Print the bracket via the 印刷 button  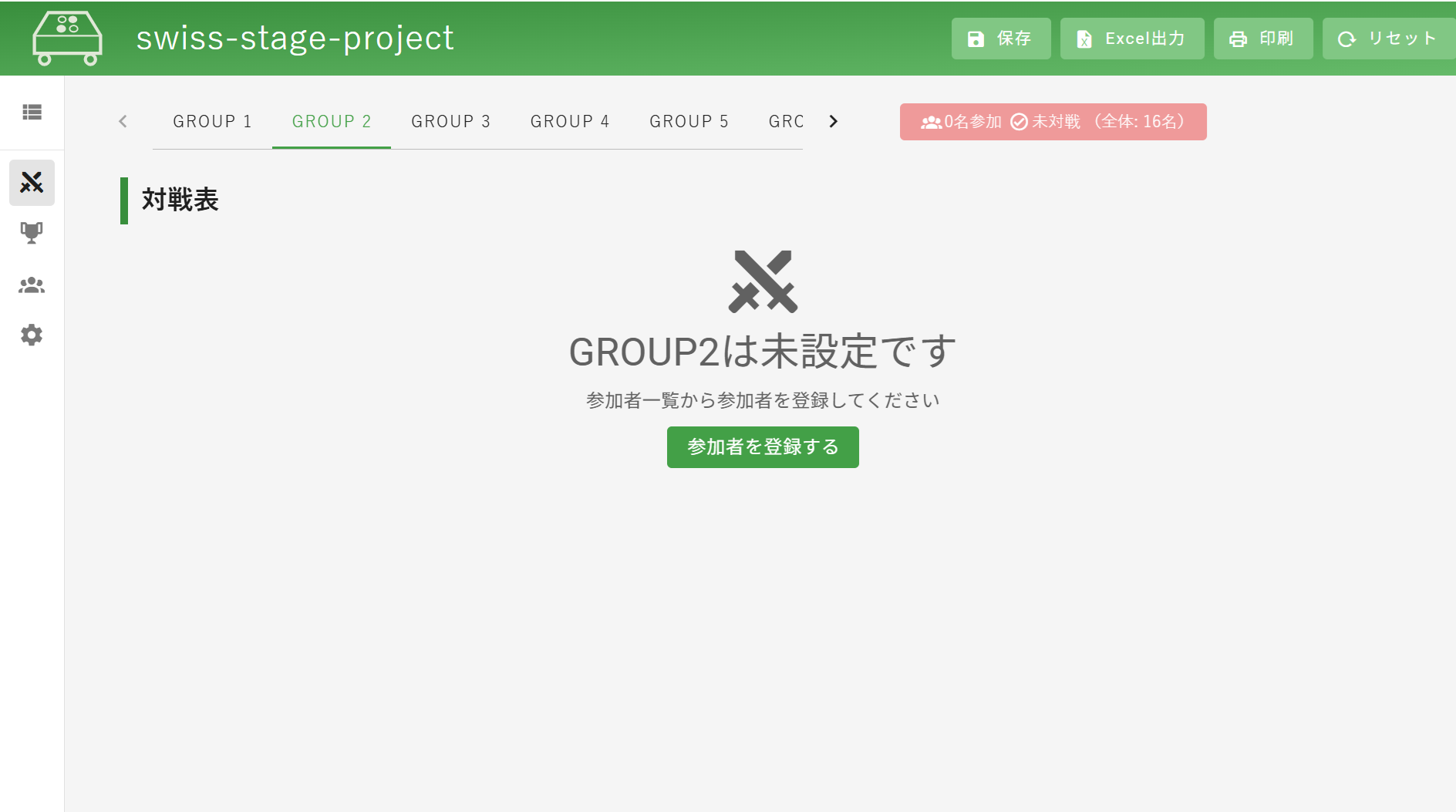point(1262,38)
